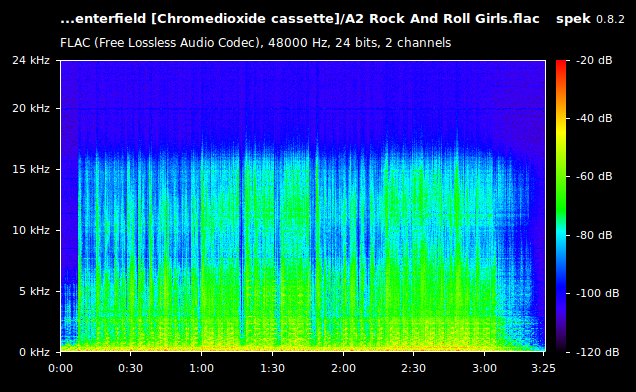Click the 10 kHz frequency axis label
Image resolution: width=636 pixels, height=392 pixels.
point(31,230)
